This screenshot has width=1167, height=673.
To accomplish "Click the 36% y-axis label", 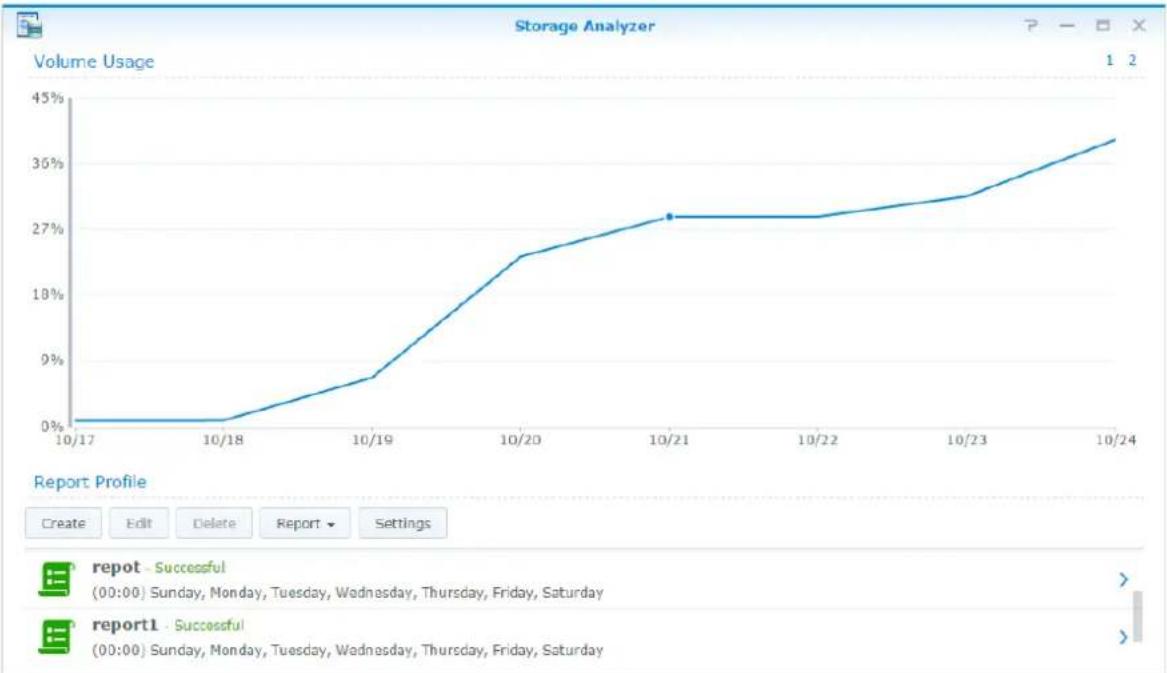I will [48, 163].
